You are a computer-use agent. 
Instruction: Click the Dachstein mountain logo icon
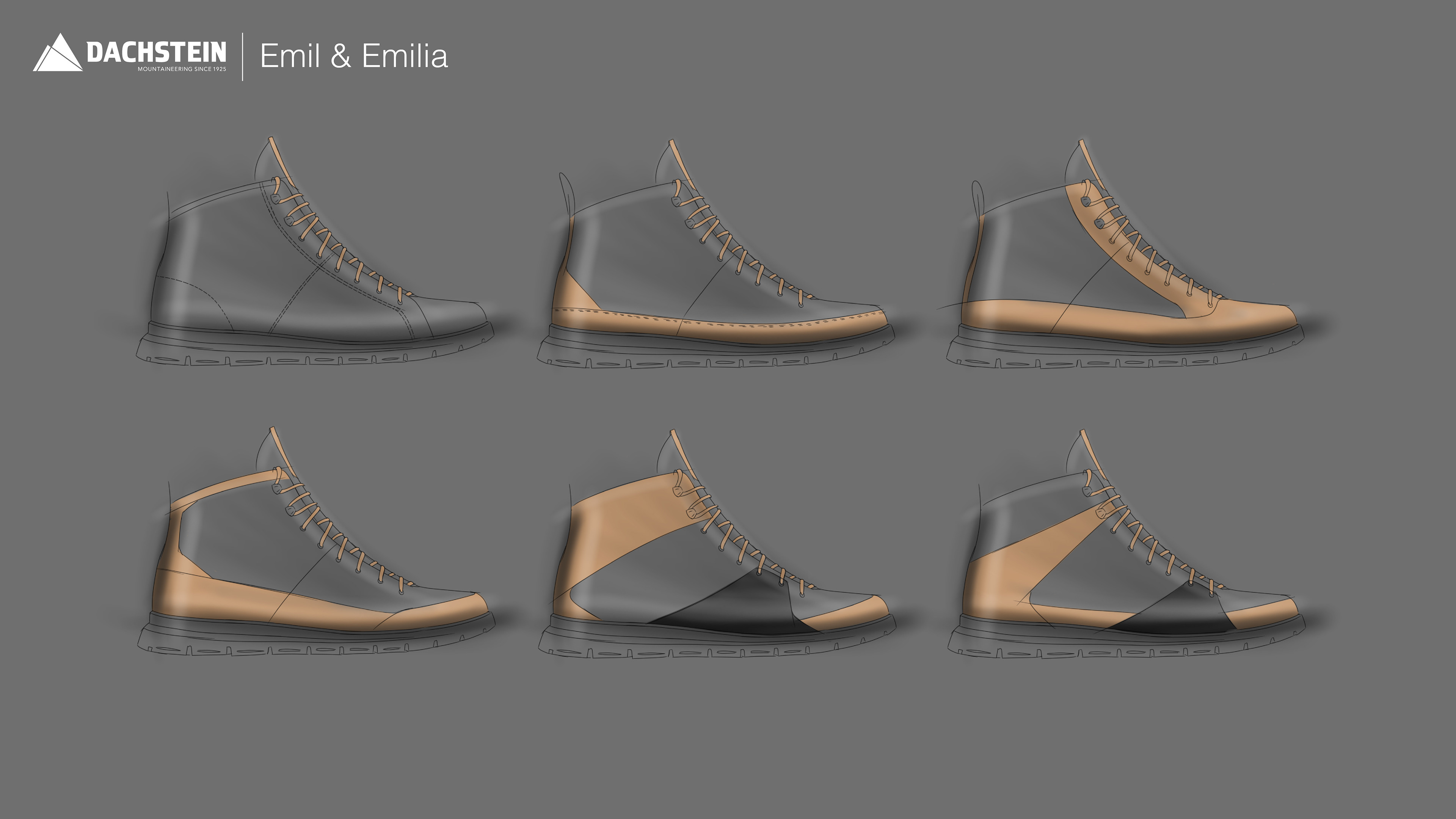58,53
